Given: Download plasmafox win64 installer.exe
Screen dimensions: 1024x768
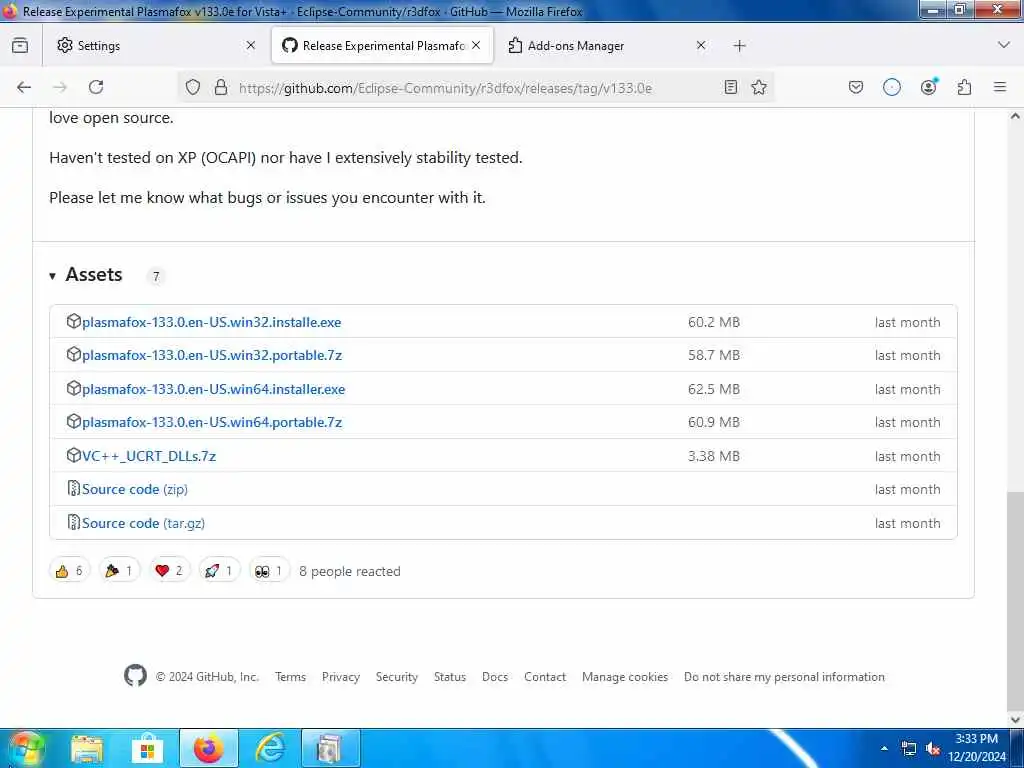Looking at the screenshot, I should (x=214, y=389).
